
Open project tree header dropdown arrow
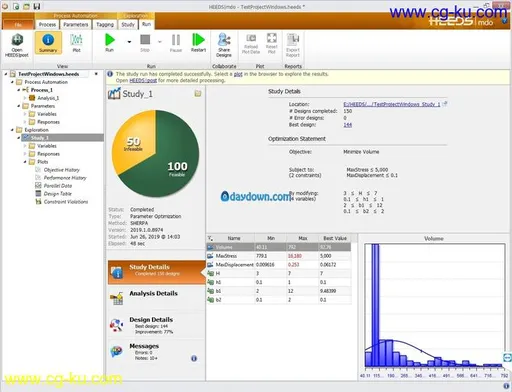point(96,74)
